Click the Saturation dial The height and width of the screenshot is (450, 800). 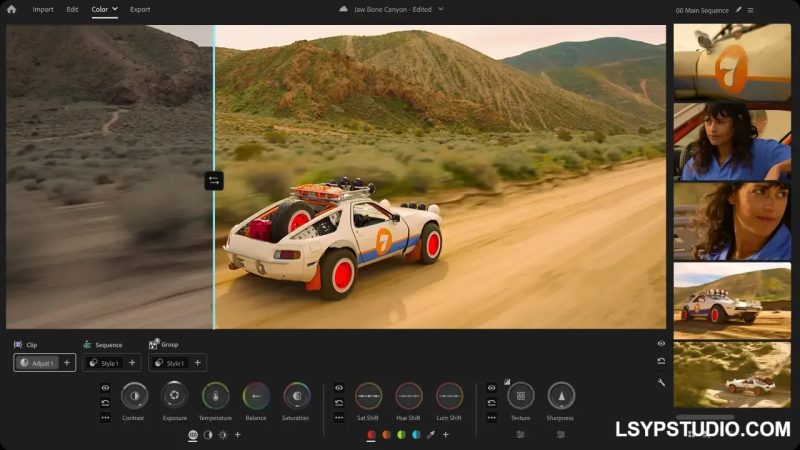pos(296,395)
